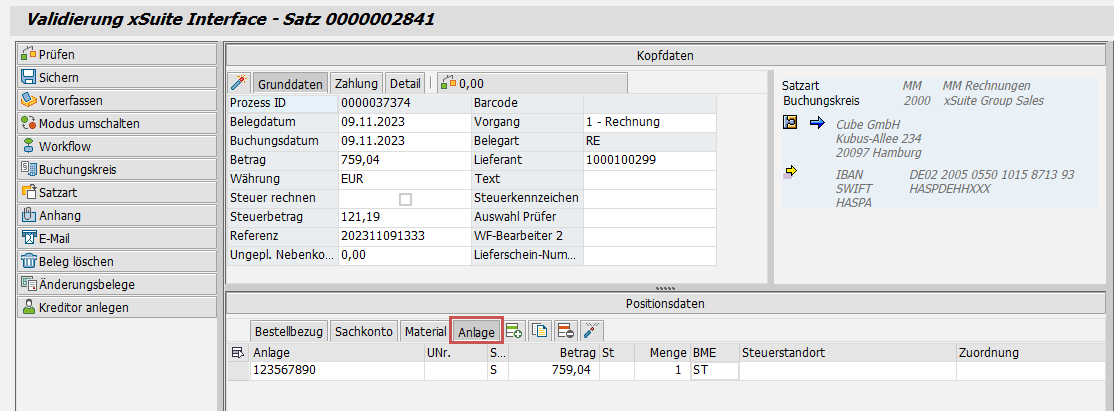Screen dimensions: 1114x411
Task: Click the Prozess ID value 0000037374
Action: (x=405, y=102)
